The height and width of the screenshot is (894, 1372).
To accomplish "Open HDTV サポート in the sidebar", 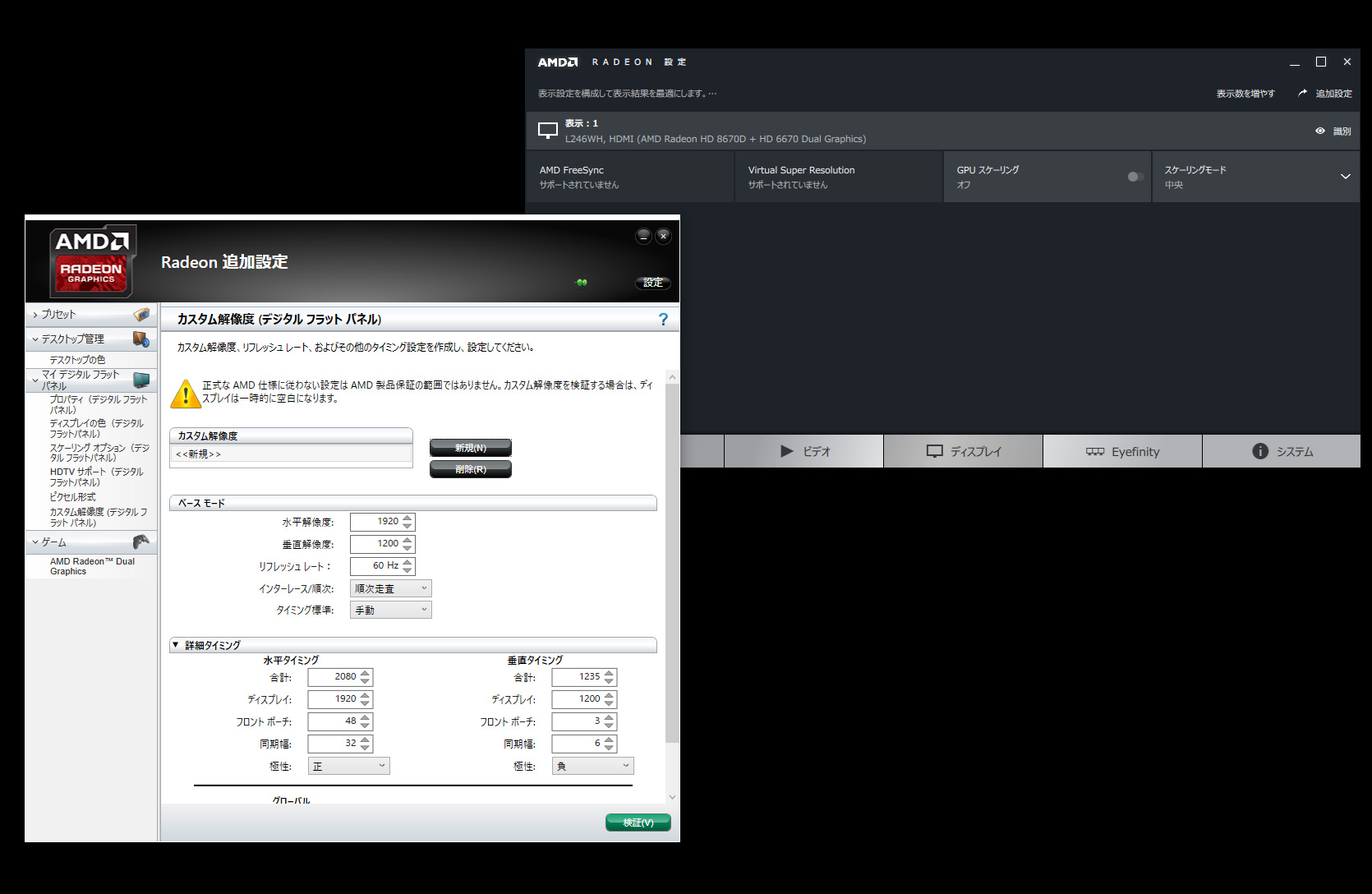I will pyautogui.click(x=96, y=477).
